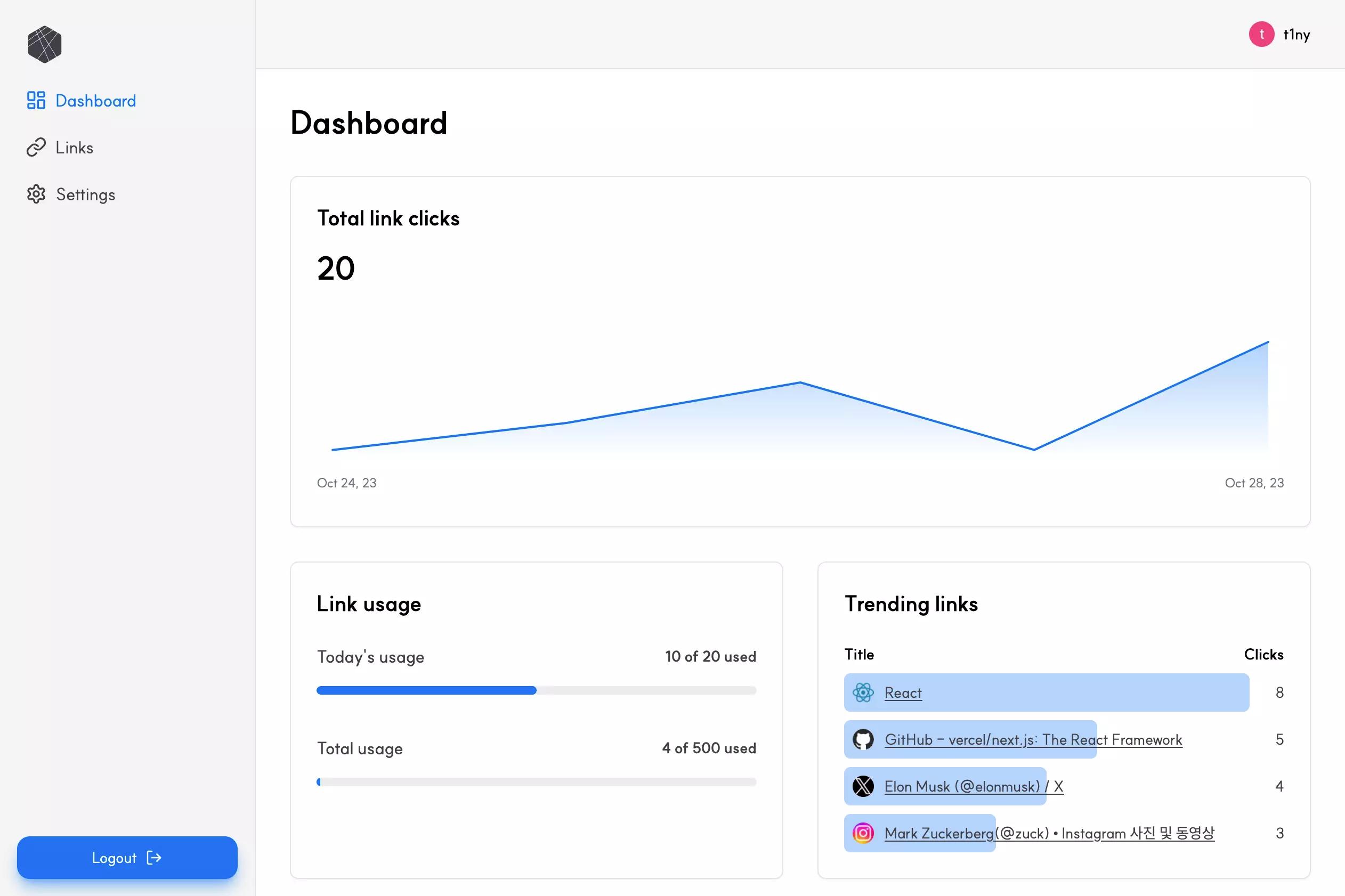Open the Elon Musk X link
The height and width of the screenshot is (896, 1345).
(x=974, y=786)
